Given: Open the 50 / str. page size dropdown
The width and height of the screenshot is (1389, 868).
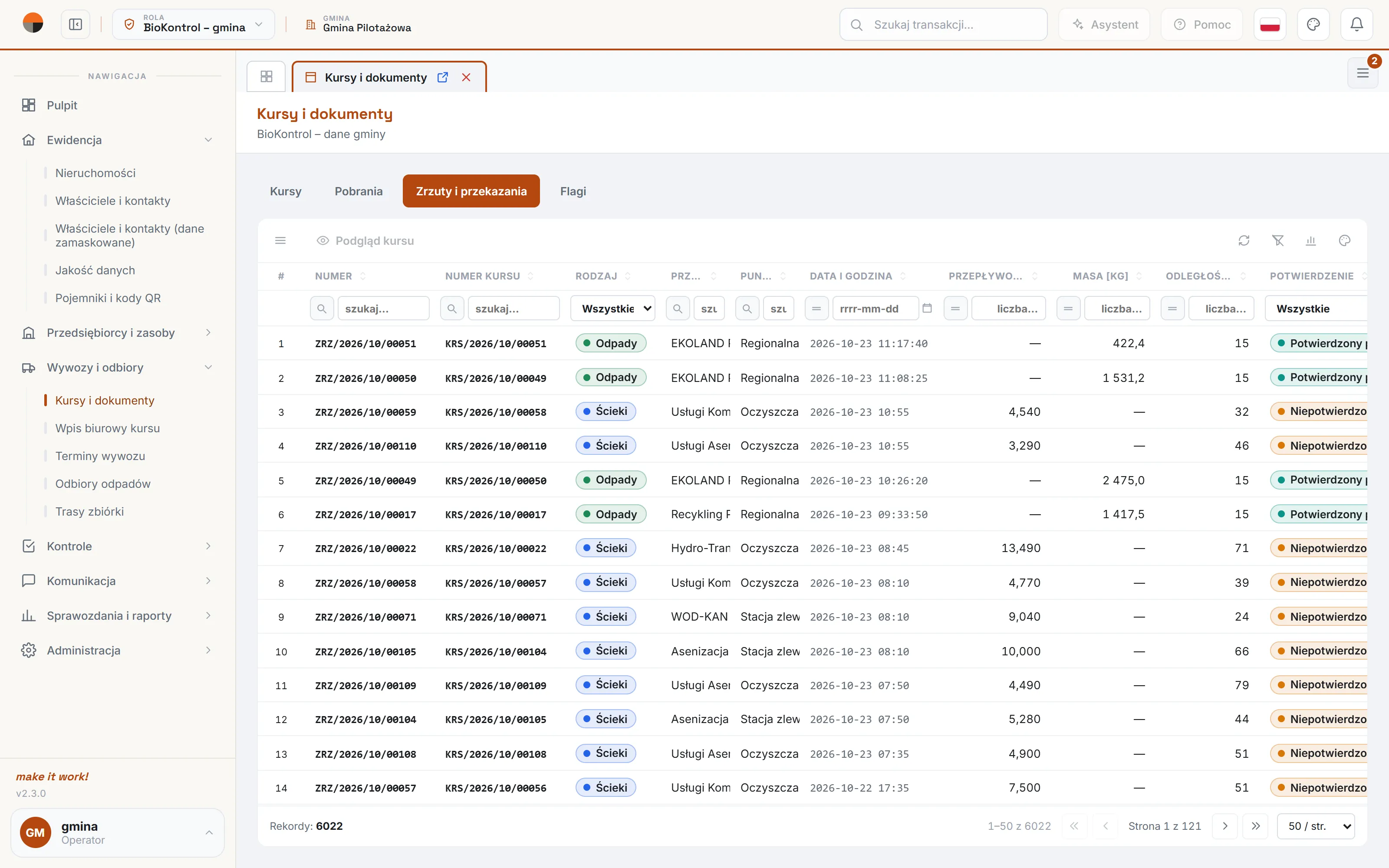Looking at the screenshot, I should click(x=1316, y=826).
